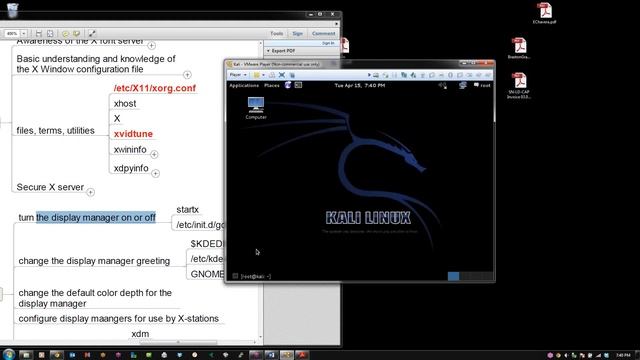Expand the Secure X server node
640x360 pixels.
tap(91, 192)
